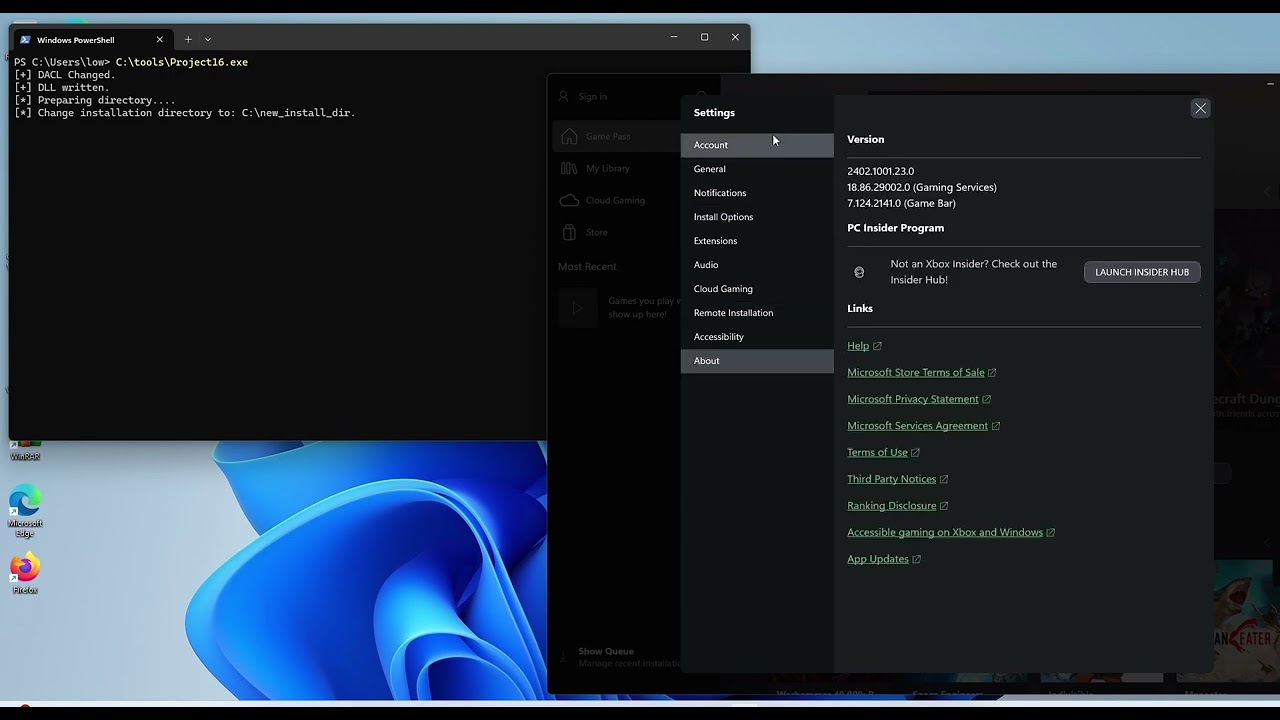Viewport: 1280px width, 720px height.
Task: Open the General settings section
Action: 757,169
